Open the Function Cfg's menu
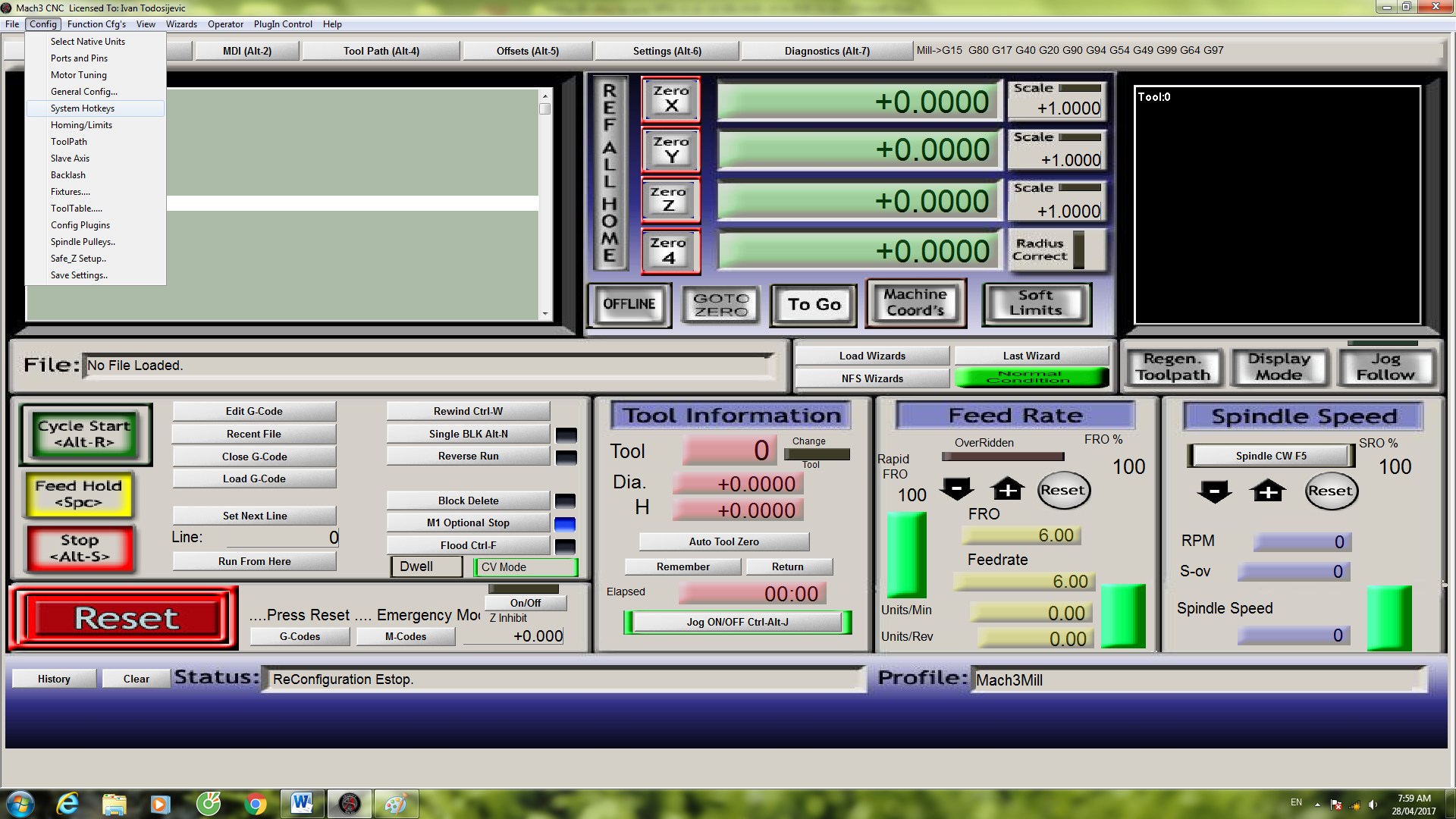 coord(96,24)
